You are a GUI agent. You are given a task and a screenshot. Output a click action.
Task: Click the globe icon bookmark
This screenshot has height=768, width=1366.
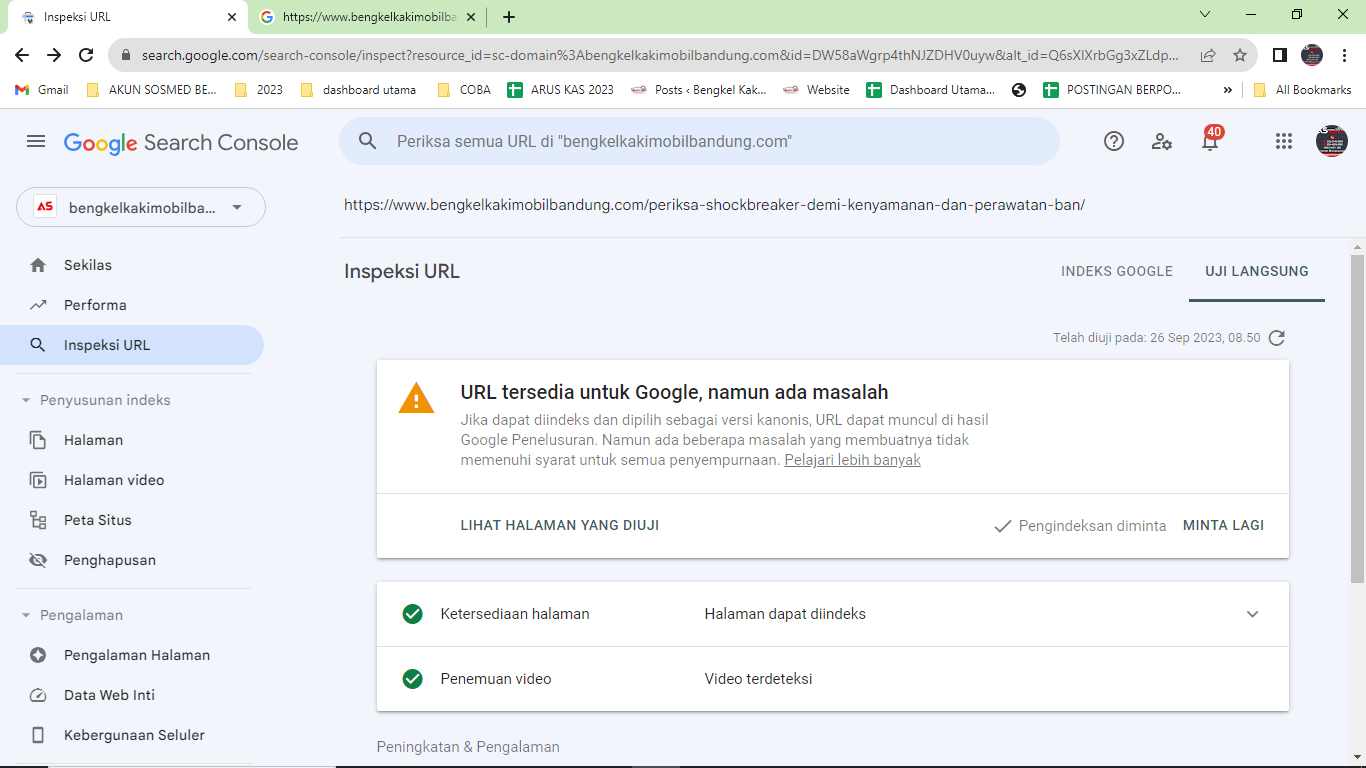point(1019,90)
